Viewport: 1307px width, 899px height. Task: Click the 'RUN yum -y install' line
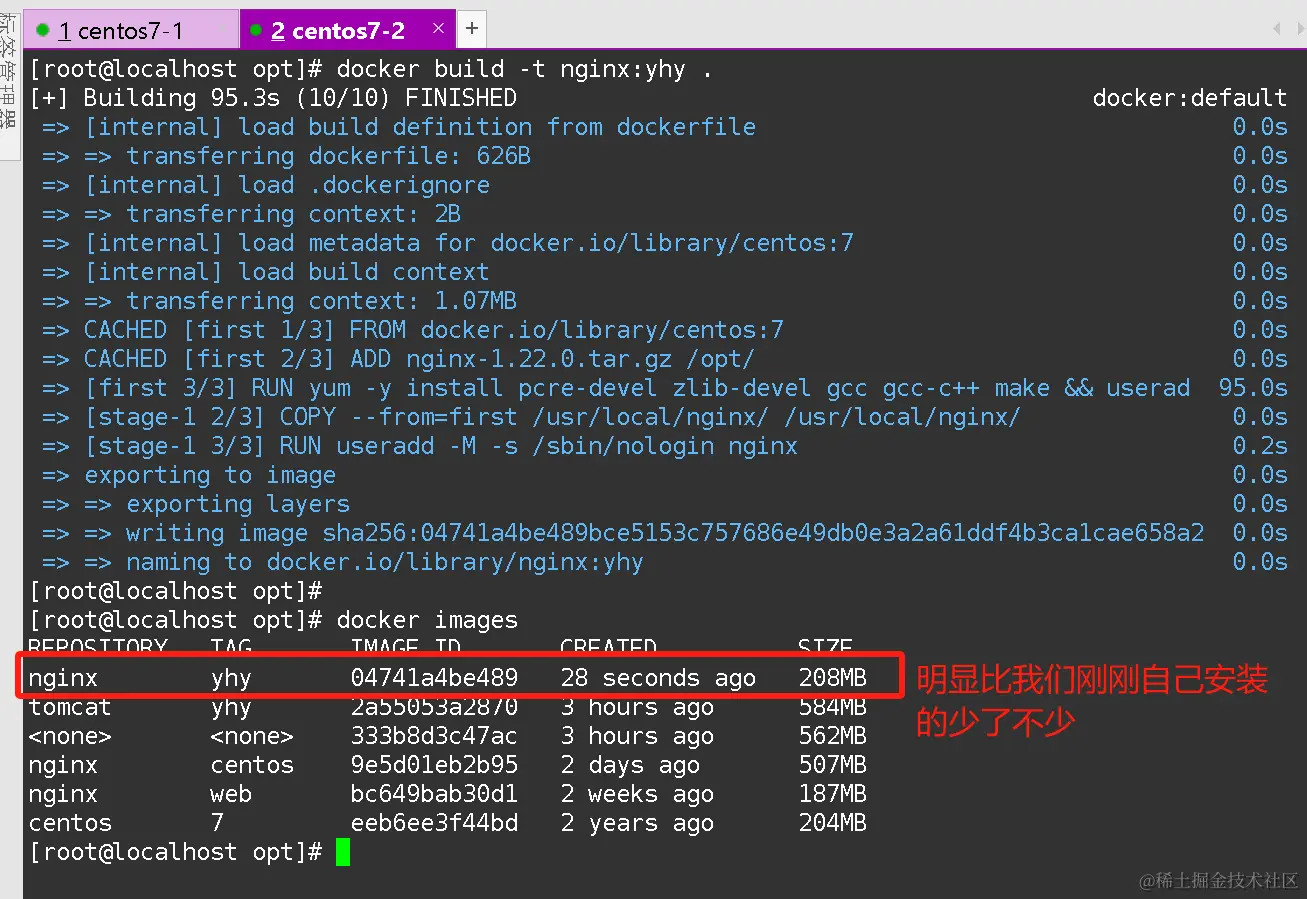point(616,388)
